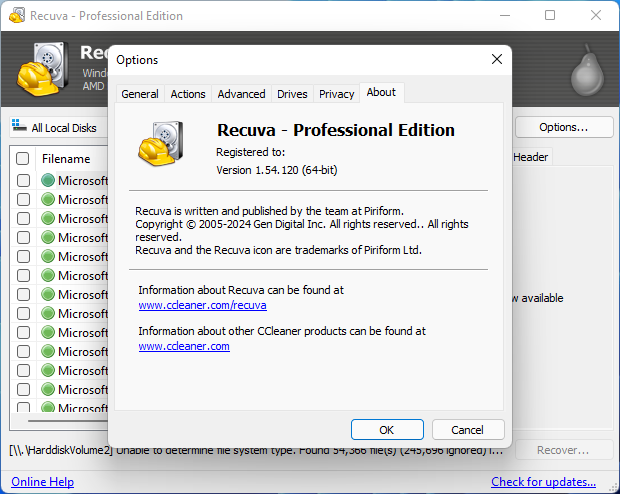Viewport: 620px width, 494px height.
Task: Check the fourth file row checkbox
Action: [23, 237]
